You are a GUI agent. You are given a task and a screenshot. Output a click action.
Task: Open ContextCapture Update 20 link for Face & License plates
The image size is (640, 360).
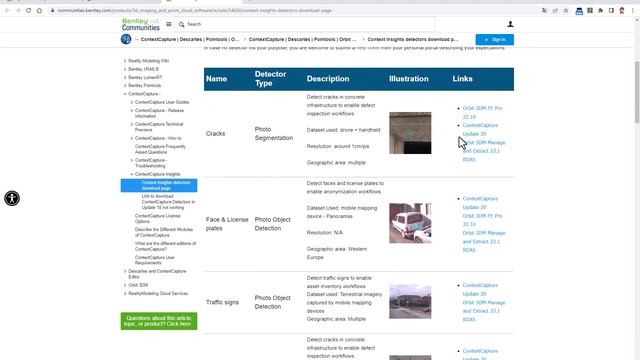click(480, 203)
